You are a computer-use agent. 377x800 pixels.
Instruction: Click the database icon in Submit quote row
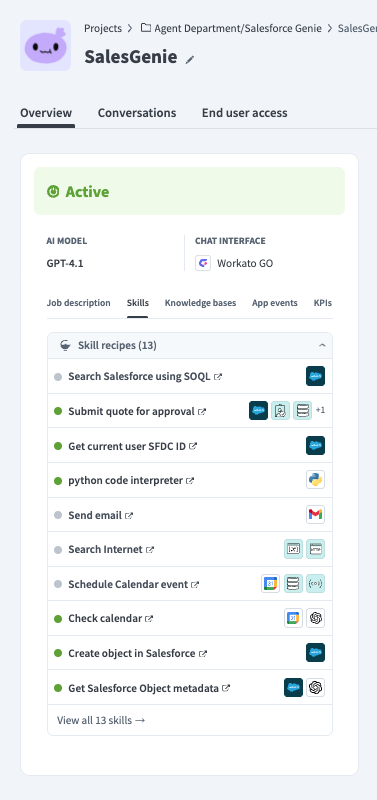(x=303, y=411)
